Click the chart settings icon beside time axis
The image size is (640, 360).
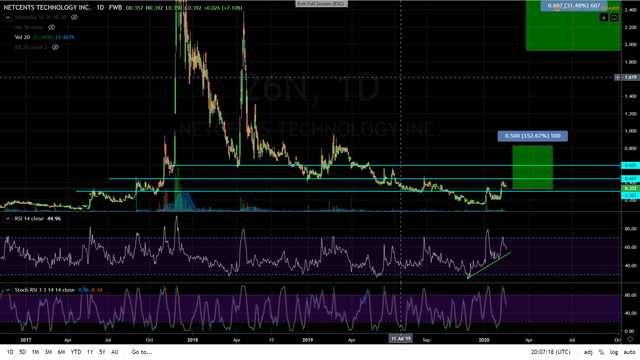click(x=630, y=340)
